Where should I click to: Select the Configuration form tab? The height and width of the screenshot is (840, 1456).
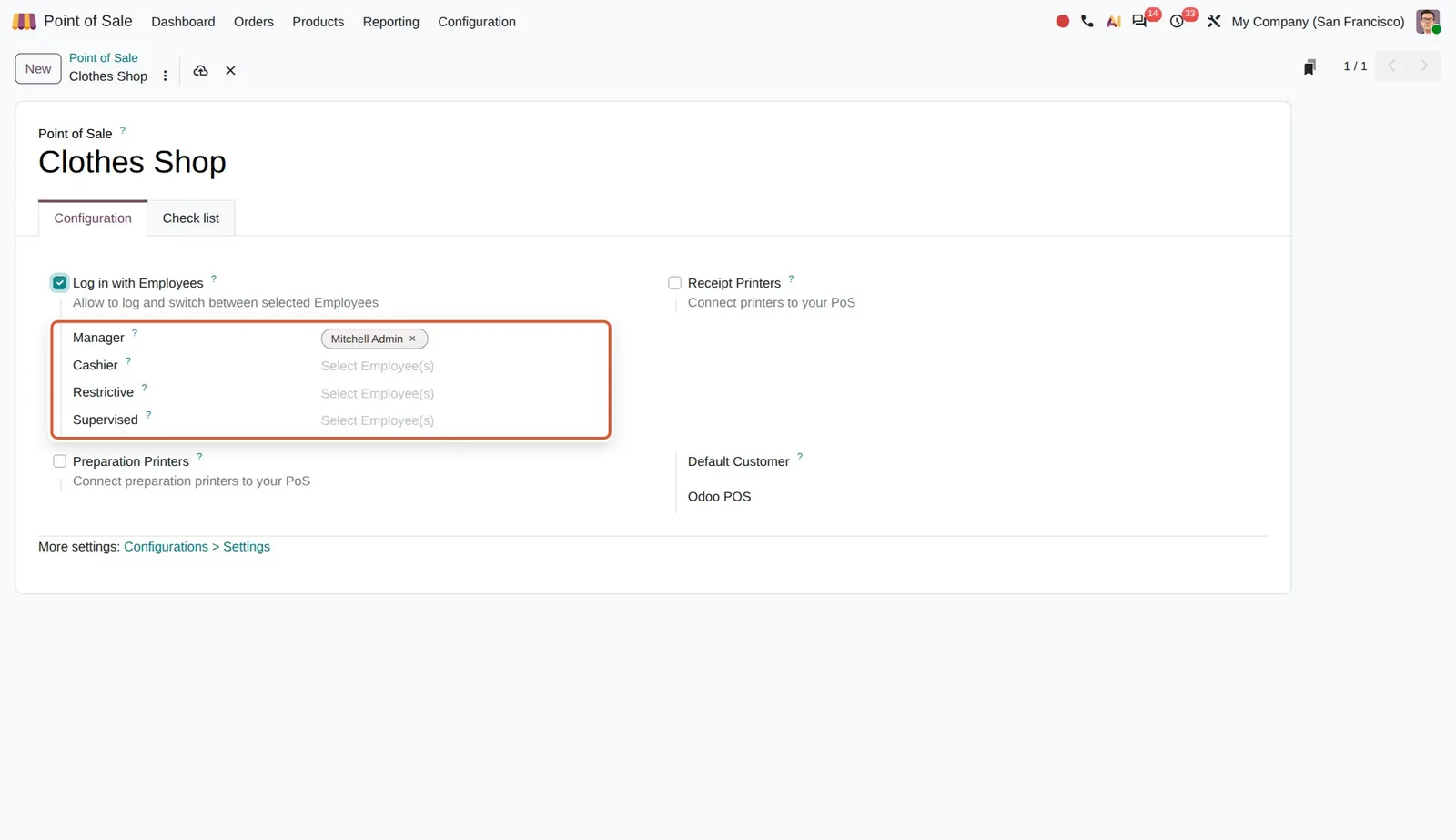93,218
